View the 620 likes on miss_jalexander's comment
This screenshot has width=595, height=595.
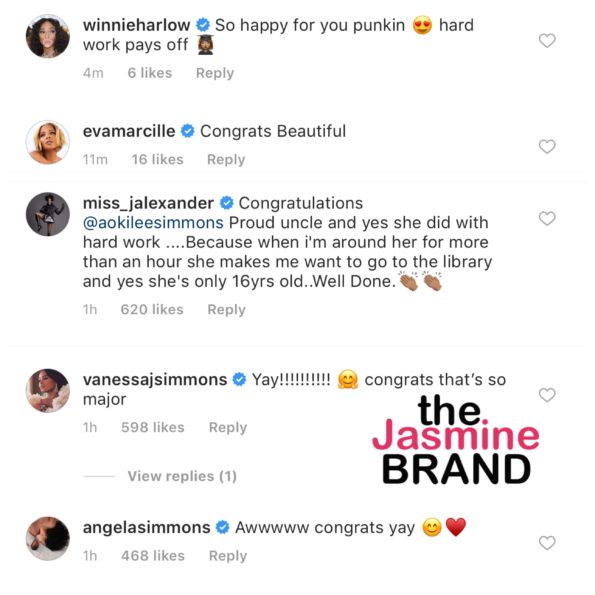152,310
